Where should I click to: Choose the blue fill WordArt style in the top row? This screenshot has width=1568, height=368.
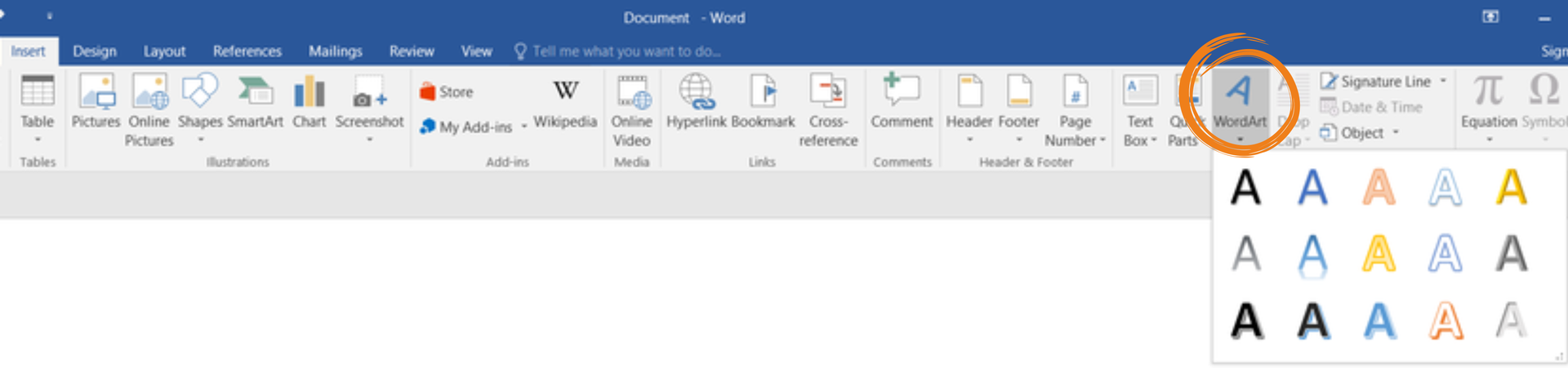1312,187
